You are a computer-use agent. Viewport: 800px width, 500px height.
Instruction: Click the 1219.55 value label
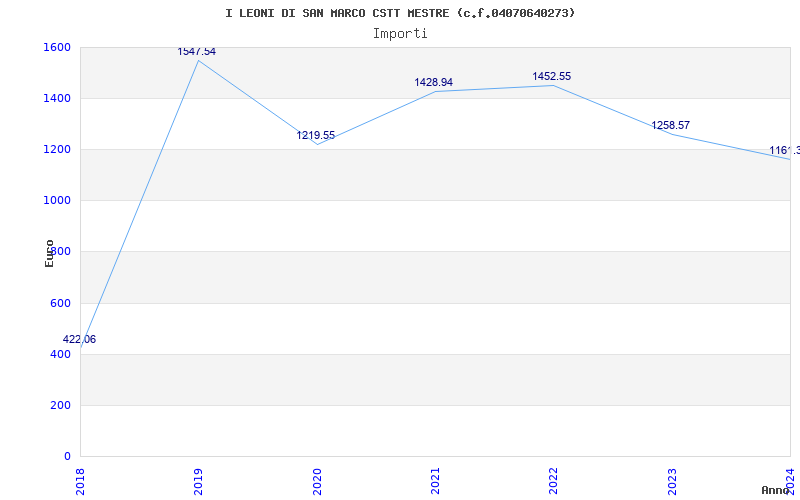coord(316,135)
